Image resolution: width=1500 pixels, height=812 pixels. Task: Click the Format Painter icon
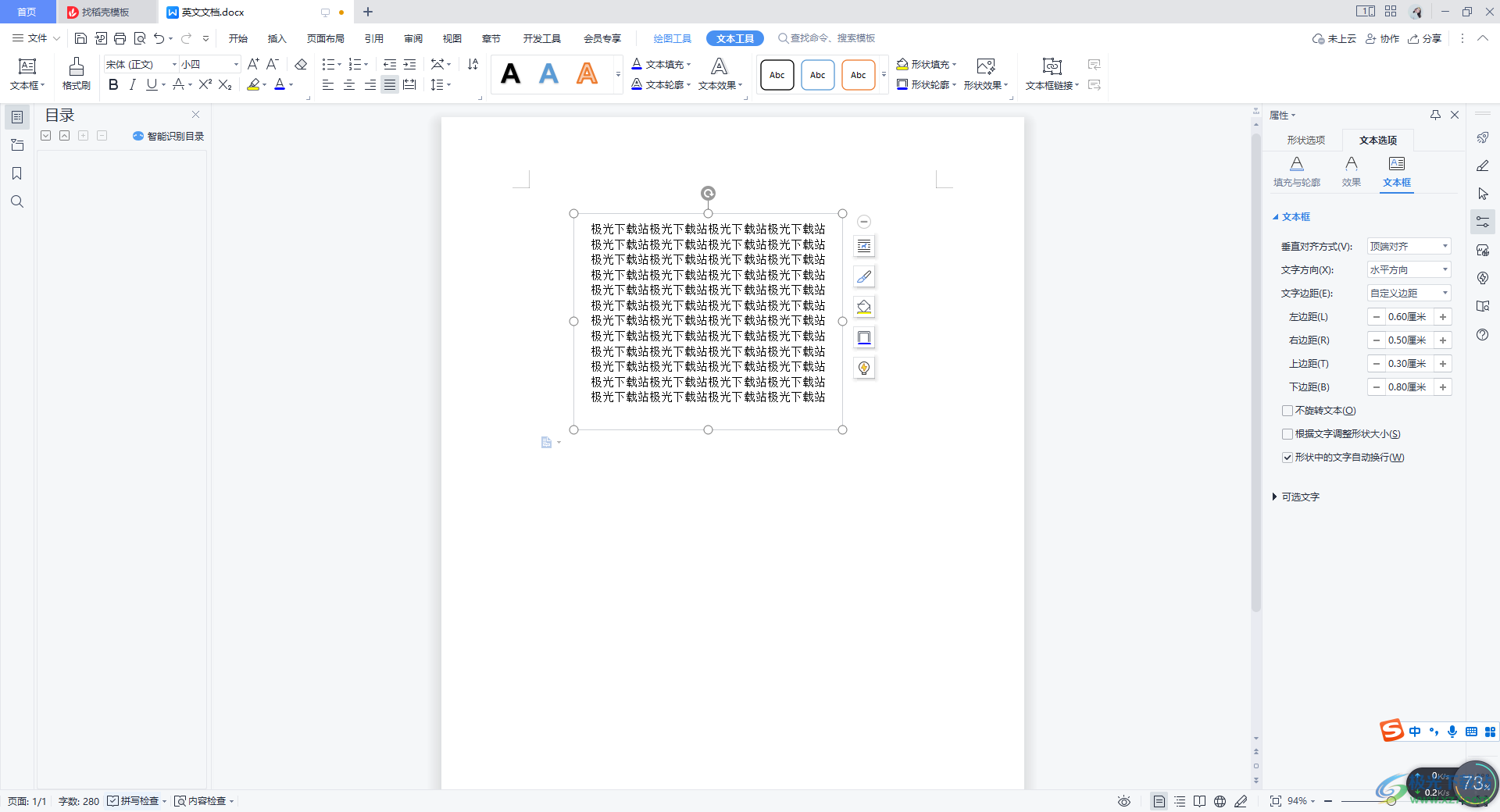[77, 74]
